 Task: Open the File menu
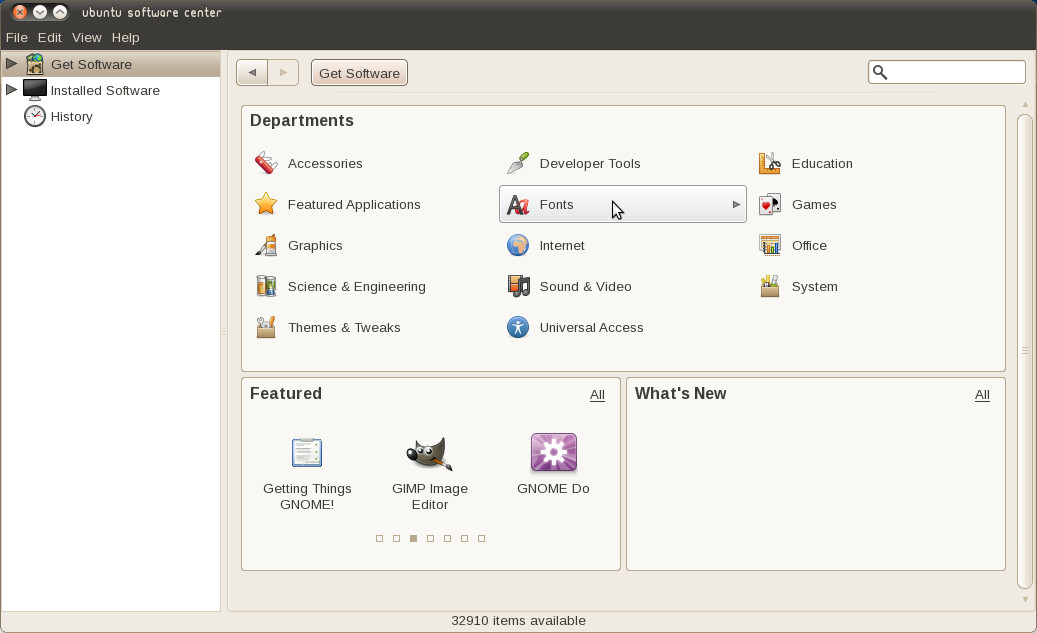17,38
